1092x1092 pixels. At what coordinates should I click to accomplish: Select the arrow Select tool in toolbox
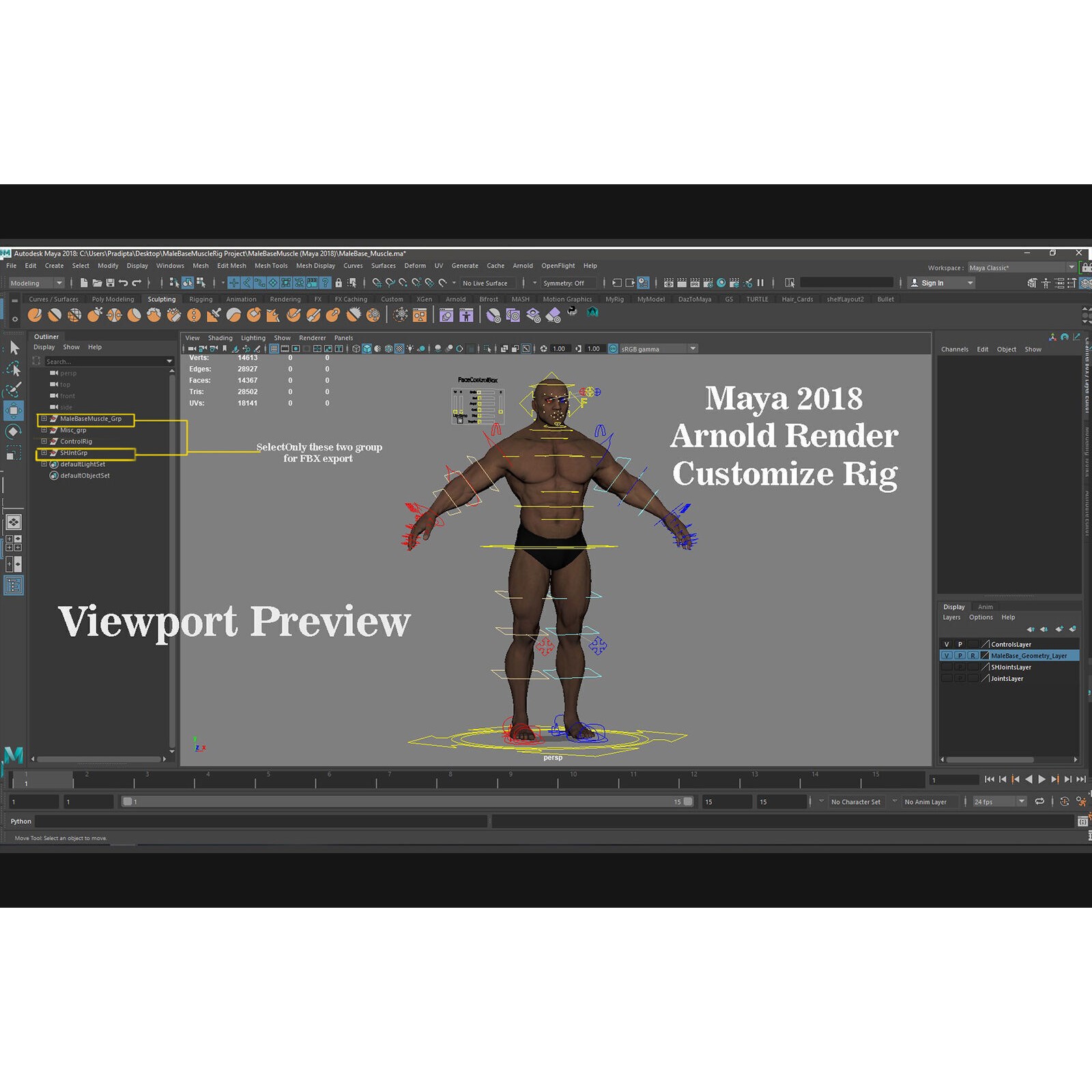click(x=14, y=348)
